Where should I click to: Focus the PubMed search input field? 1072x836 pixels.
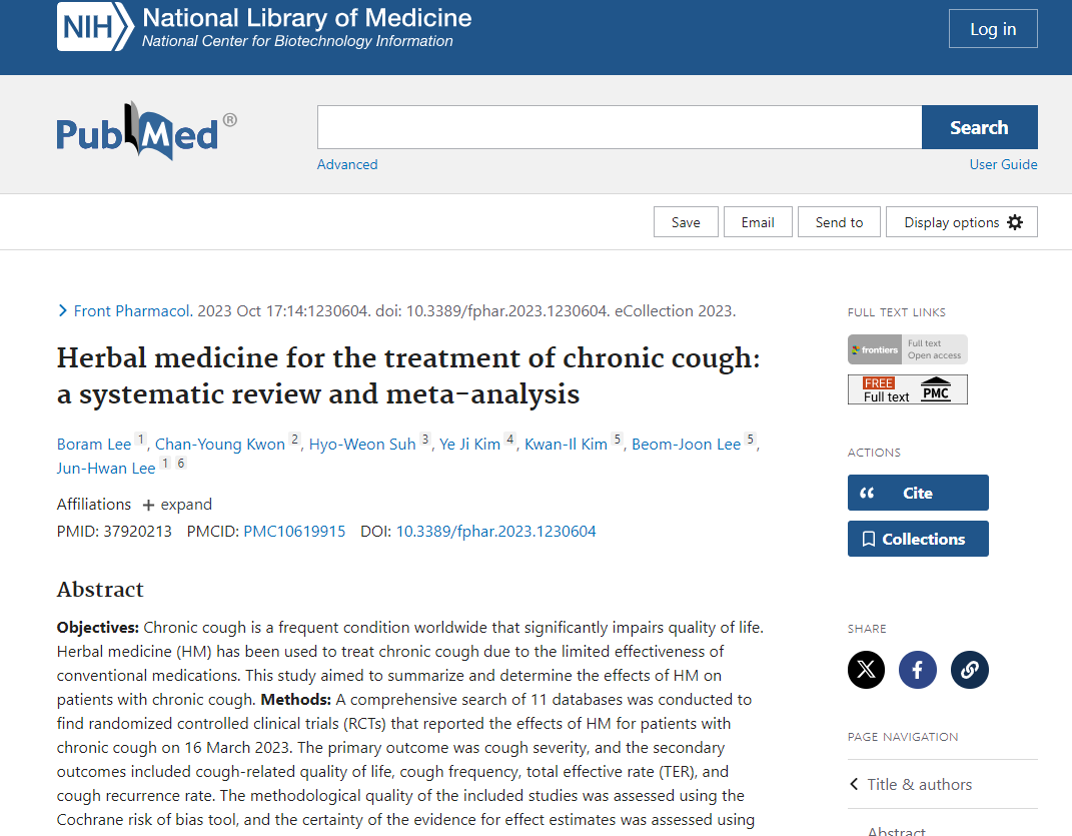tap(618, 127)
